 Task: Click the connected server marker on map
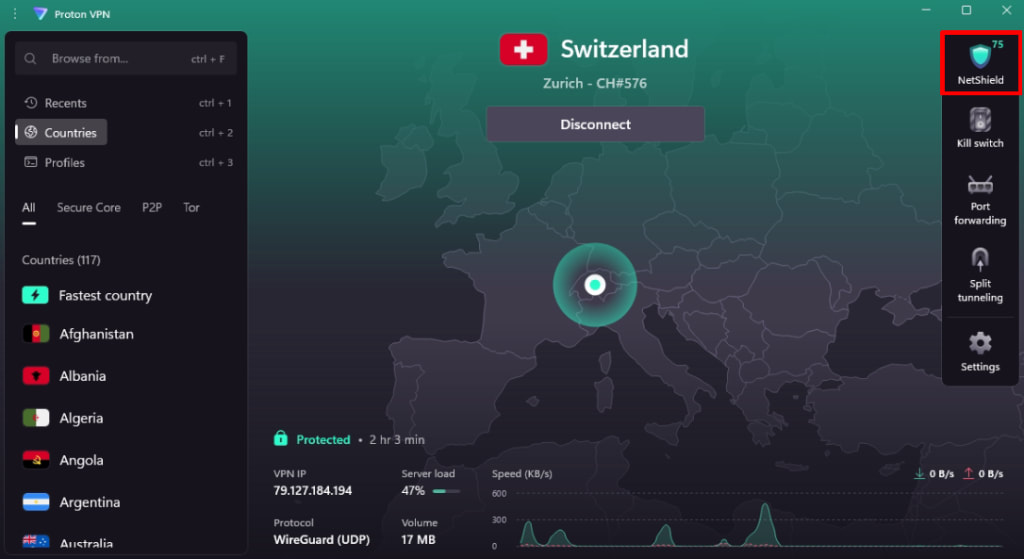click(x=595, y=285)
